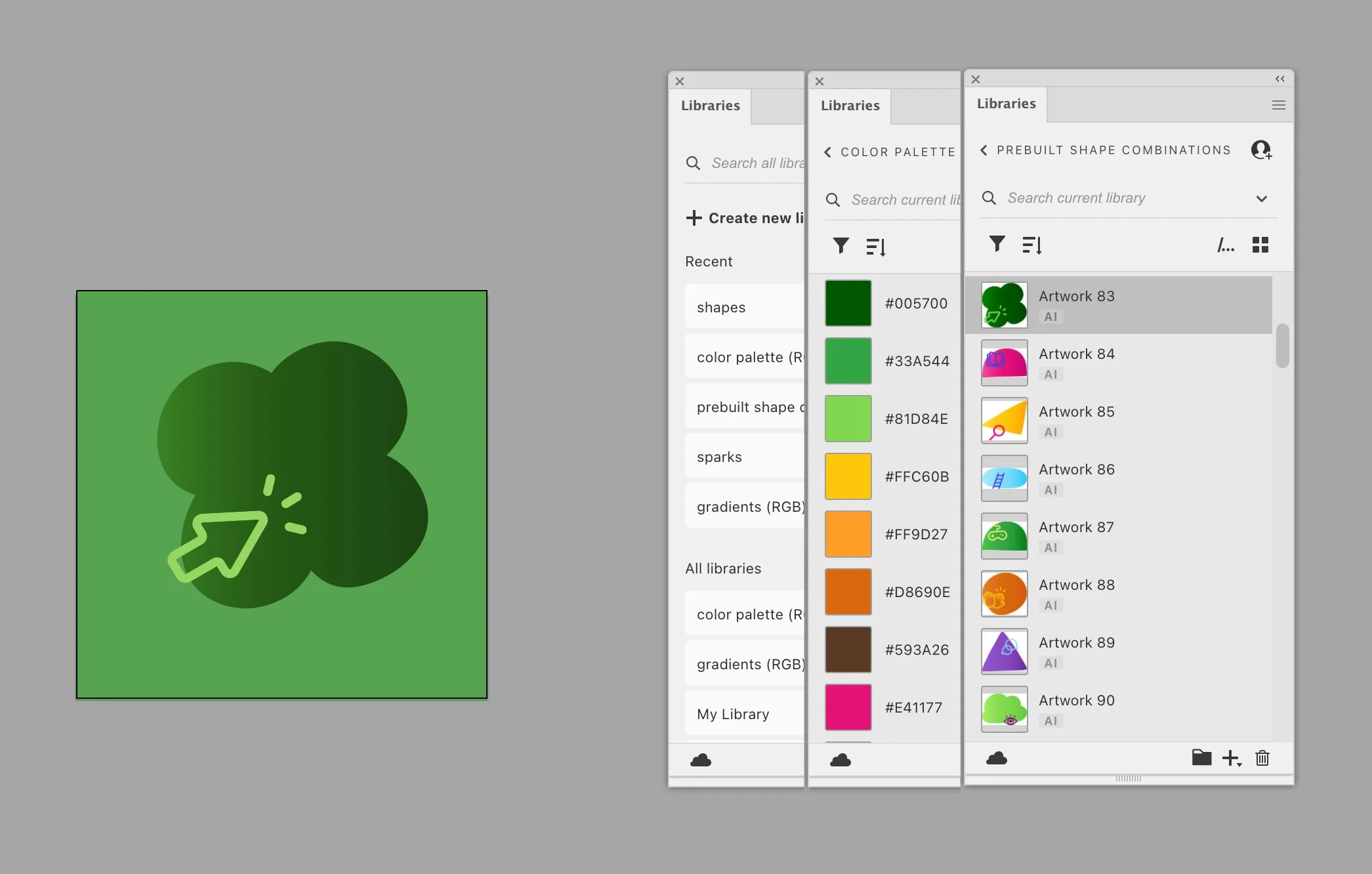Select the Libraries tab in rightmost panel
The width and height of the screenshot is (1372, 874).
(x=1006, y=104)
